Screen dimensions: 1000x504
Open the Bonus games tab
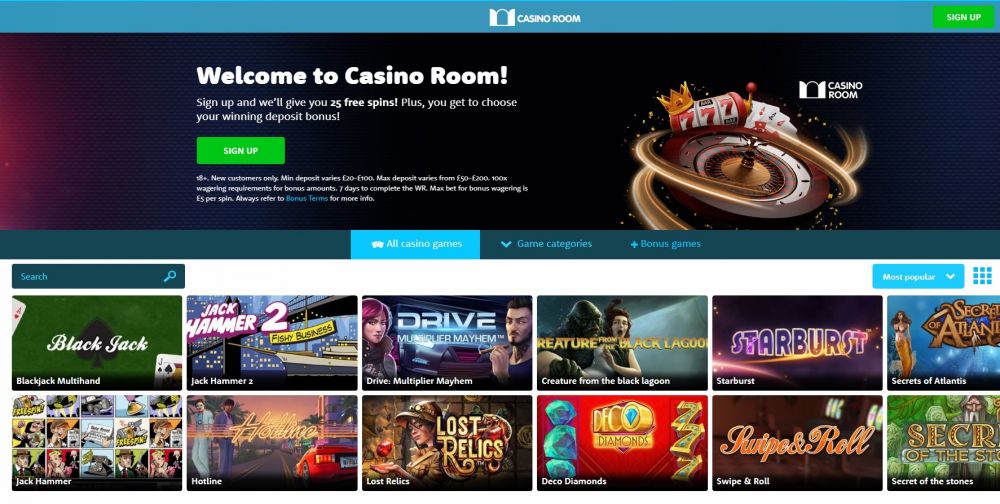(x=665, y=244)
